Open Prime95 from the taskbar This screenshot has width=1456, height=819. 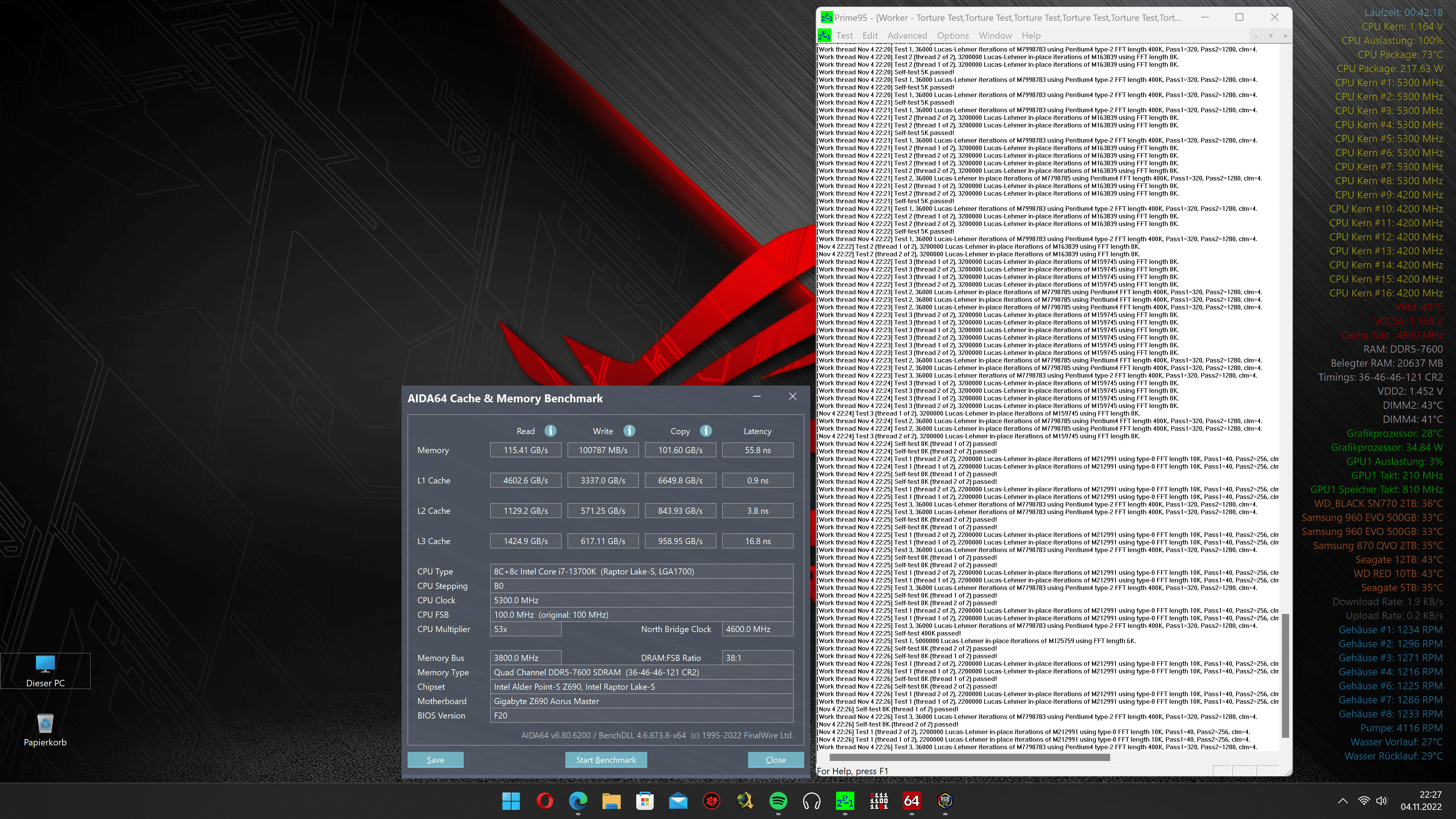(x=844, y=801)
